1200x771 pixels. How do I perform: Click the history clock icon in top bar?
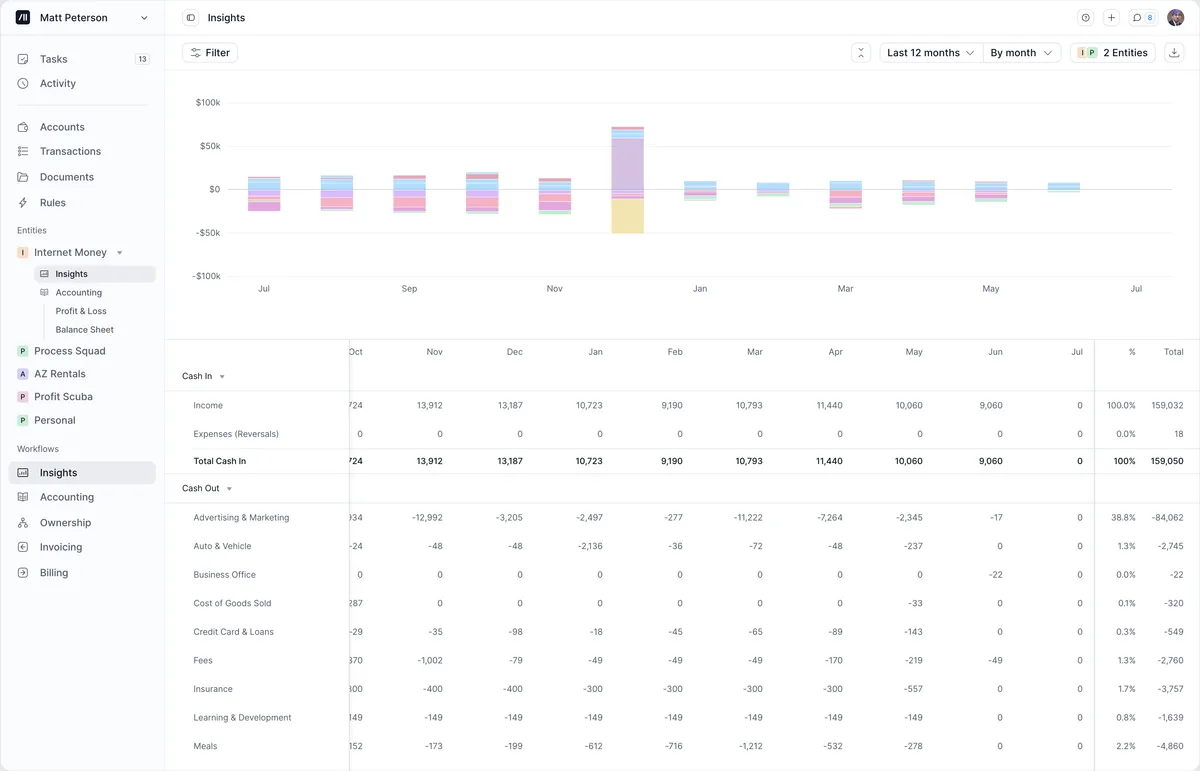(x=1086, y=18)
